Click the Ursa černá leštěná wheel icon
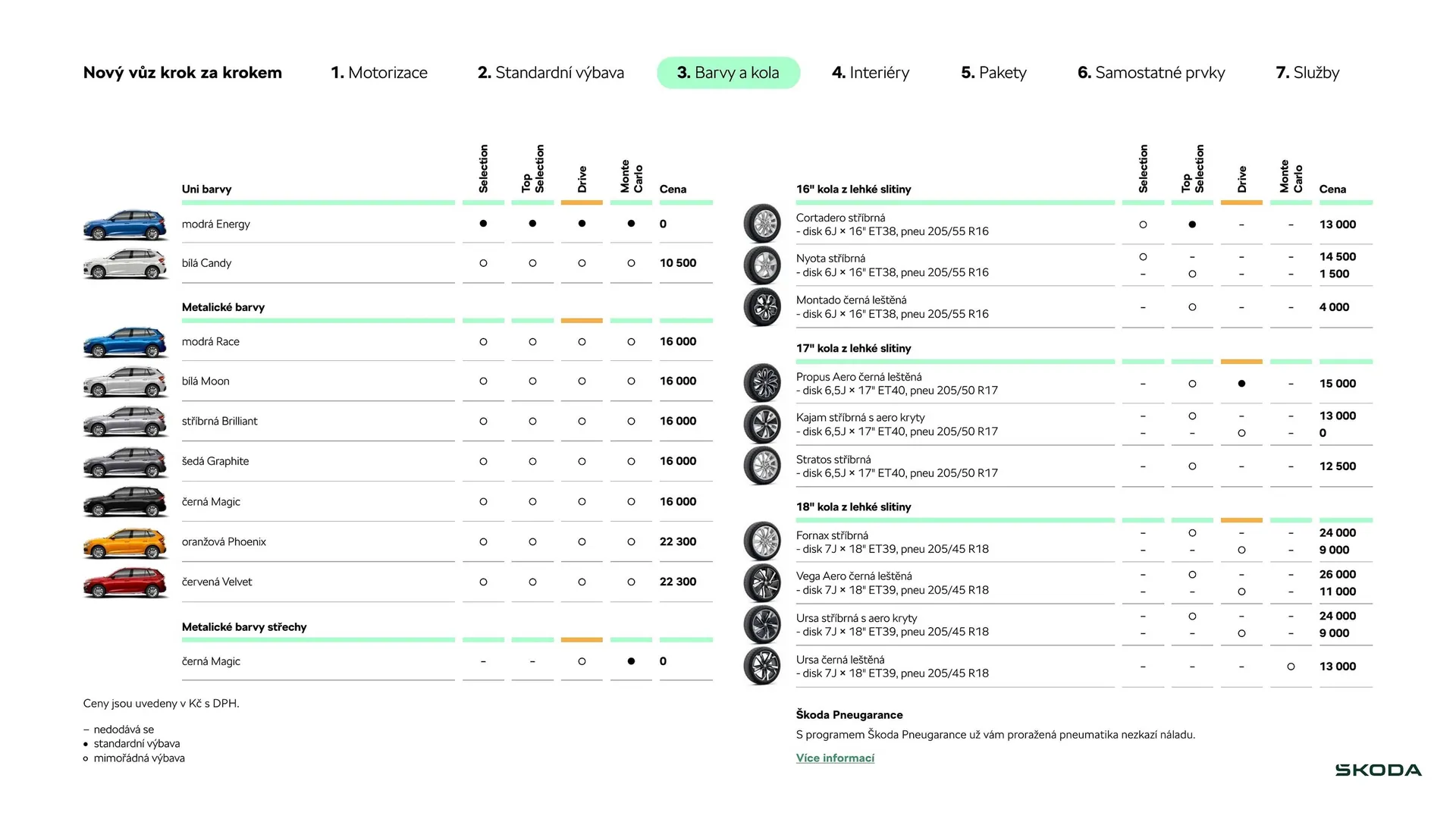 click(x=762, y=666)
